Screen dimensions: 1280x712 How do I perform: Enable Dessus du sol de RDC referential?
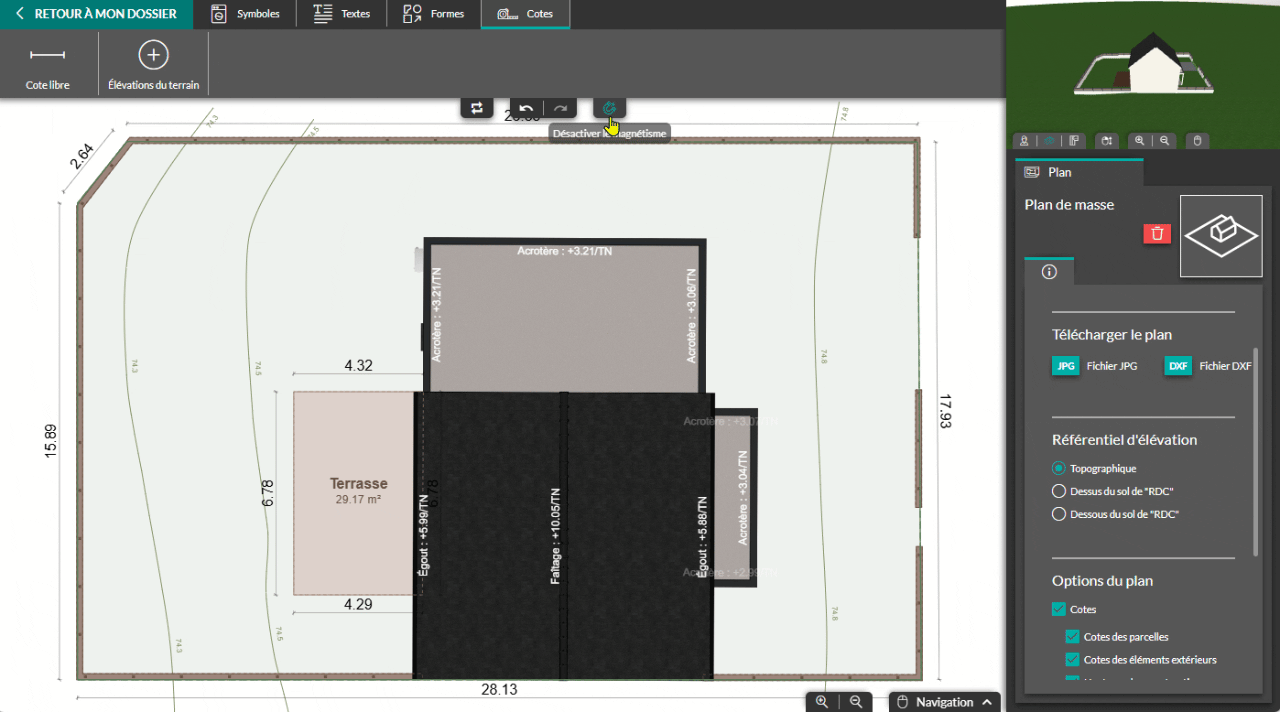(x=1058, y=491)
